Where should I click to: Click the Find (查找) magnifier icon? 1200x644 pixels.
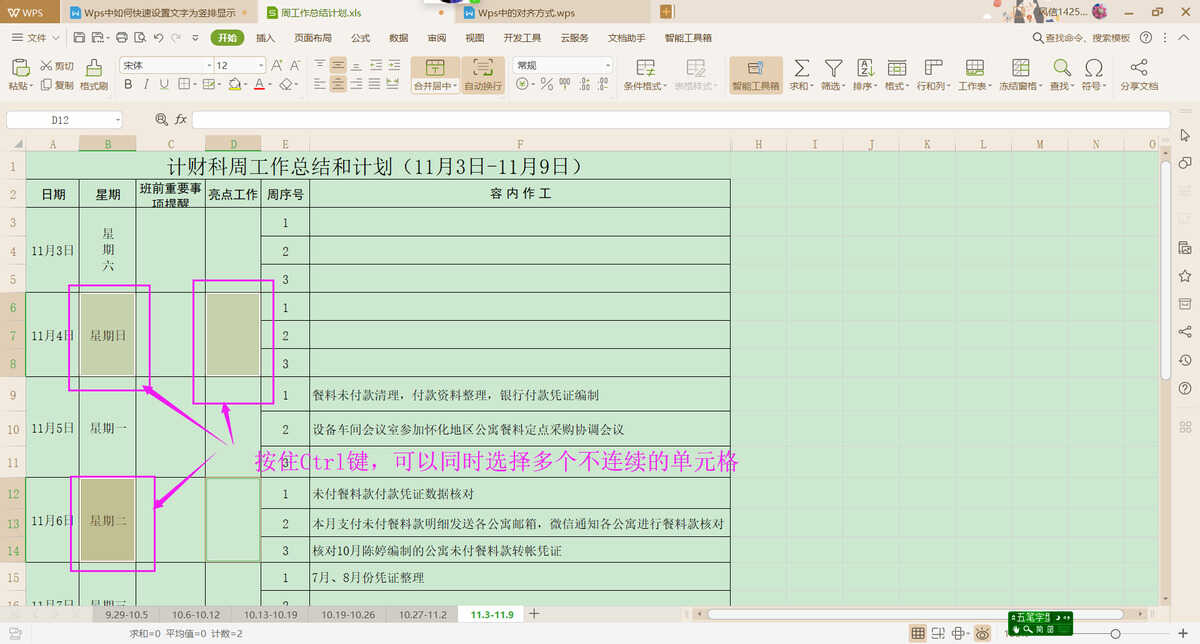(x=1061, y=67)
